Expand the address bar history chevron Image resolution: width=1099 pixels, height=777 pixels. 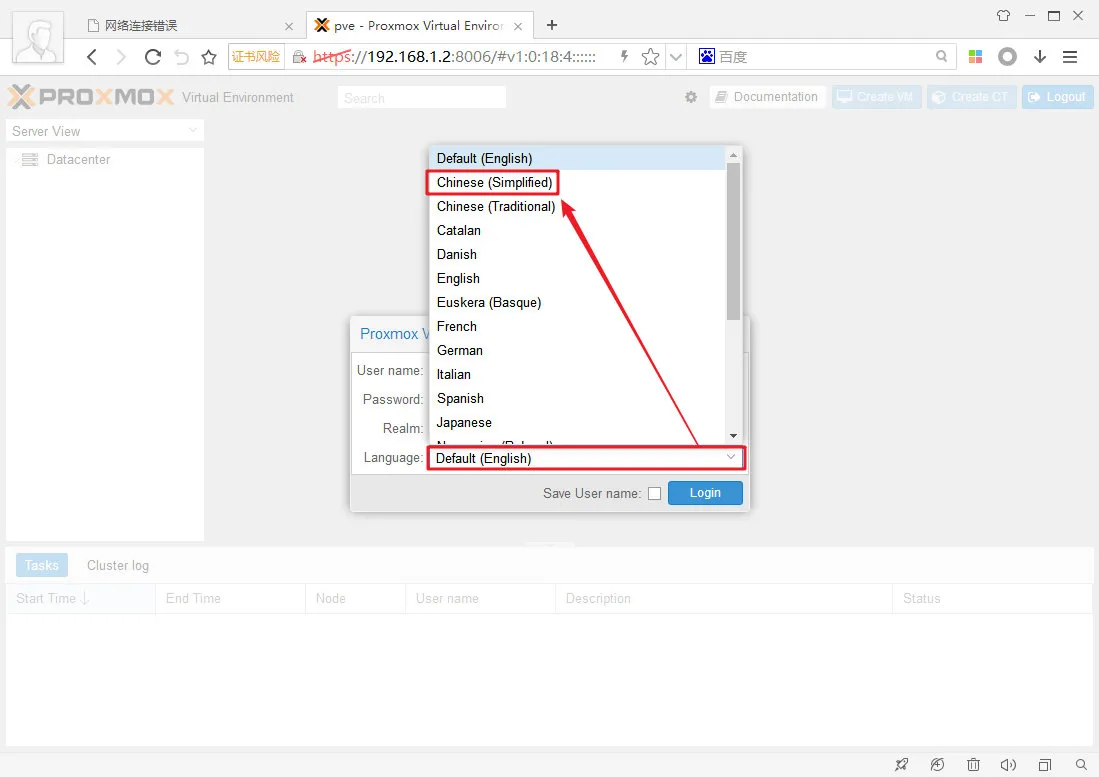pos(676,57)
